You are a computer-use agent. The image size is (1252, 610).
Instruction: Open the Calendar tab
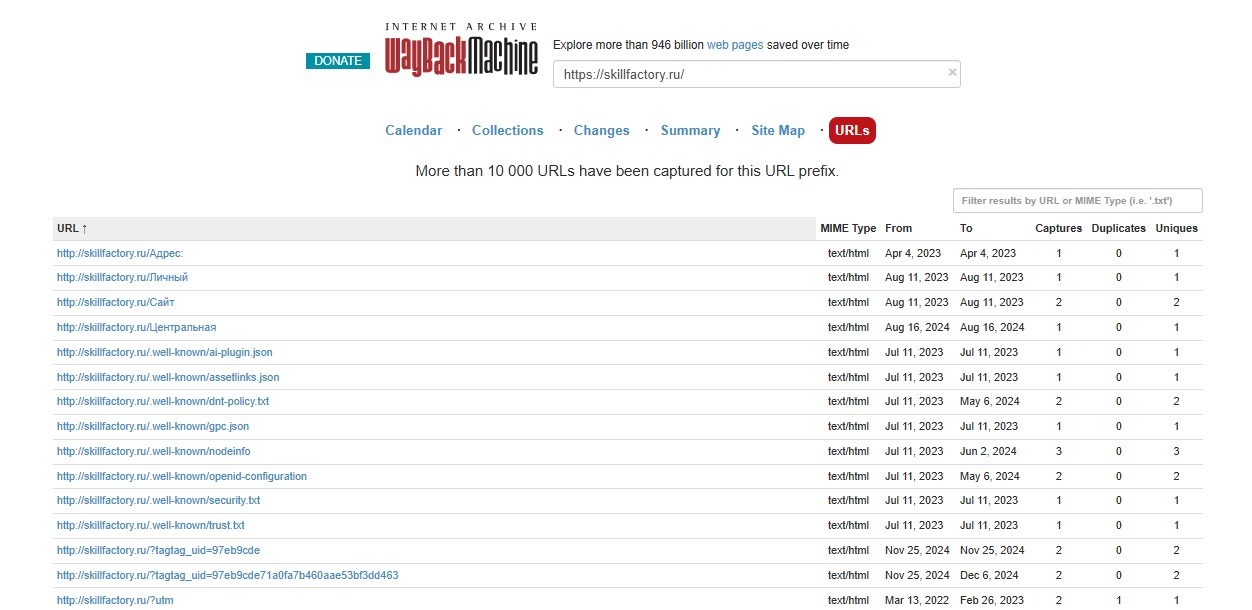tap(413, 130)
